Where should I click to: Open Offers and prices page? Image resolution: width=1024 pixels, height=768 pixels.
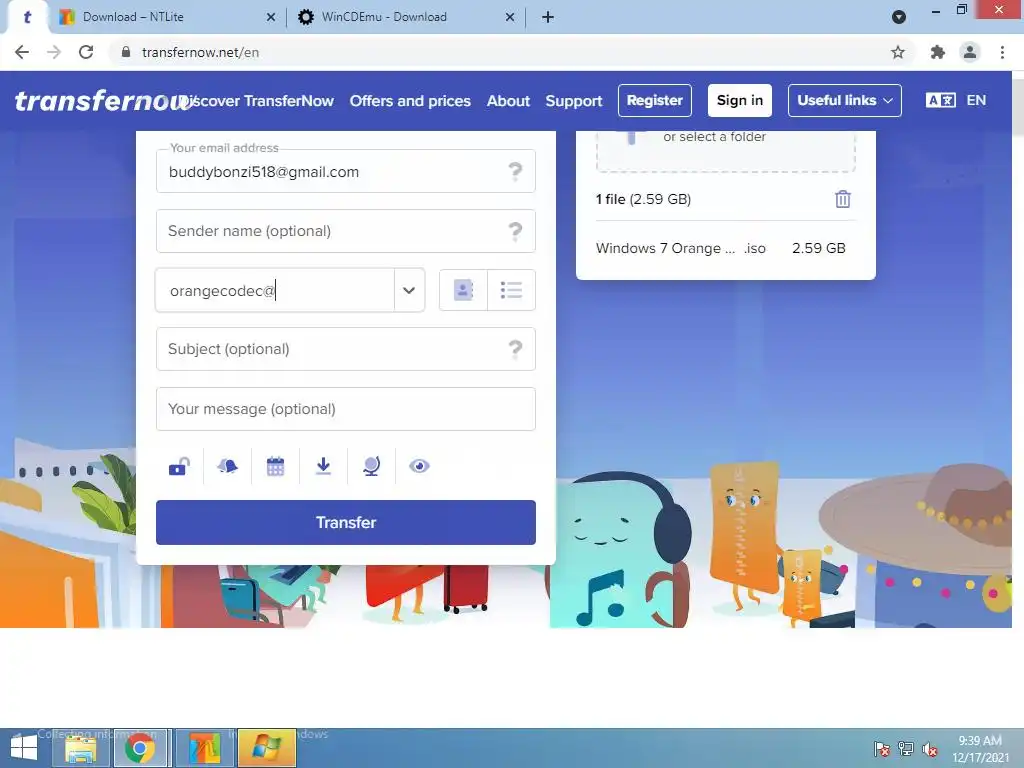[x=410, y=101]
